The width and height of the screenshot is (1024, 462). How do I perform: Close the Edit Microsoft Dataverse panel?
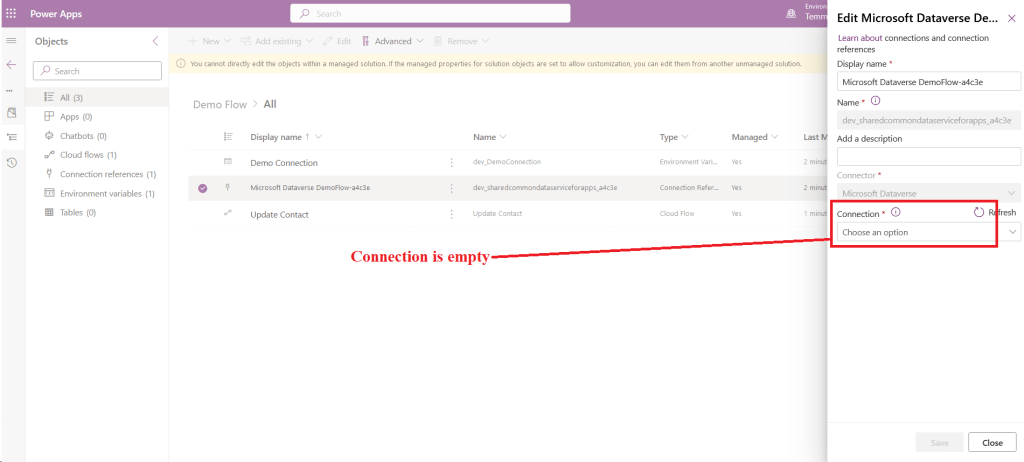[1012, 18]
